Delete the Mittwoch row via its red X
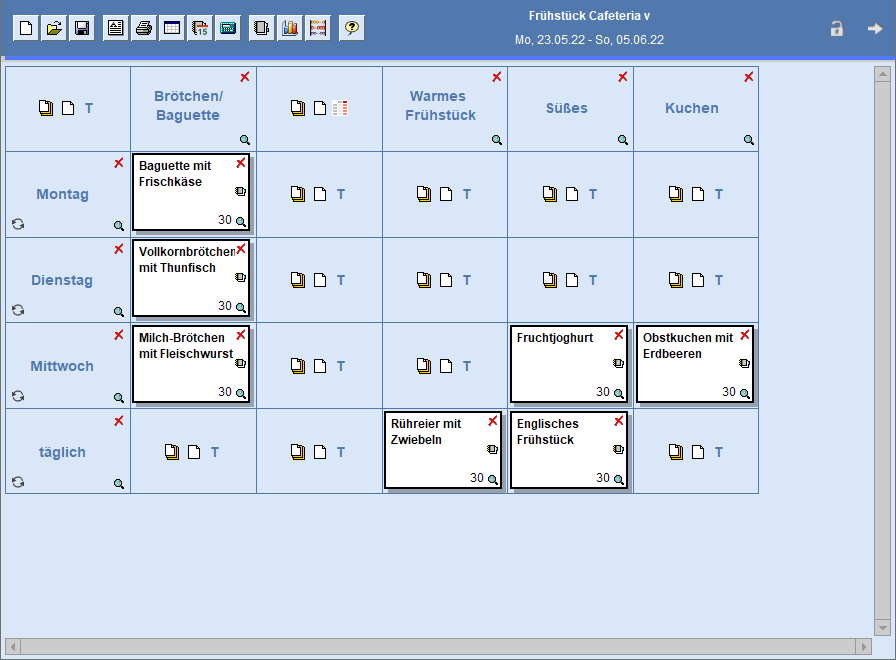Image resolution: width=896 pixels, height=660 pixels. 119,335
